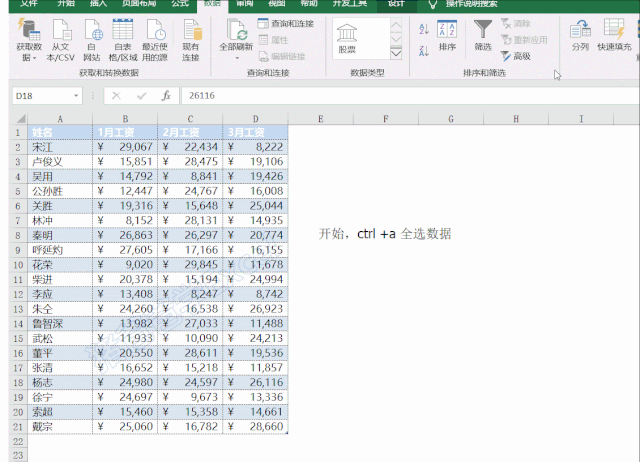Select cell with value 29,845

[190, 265]
